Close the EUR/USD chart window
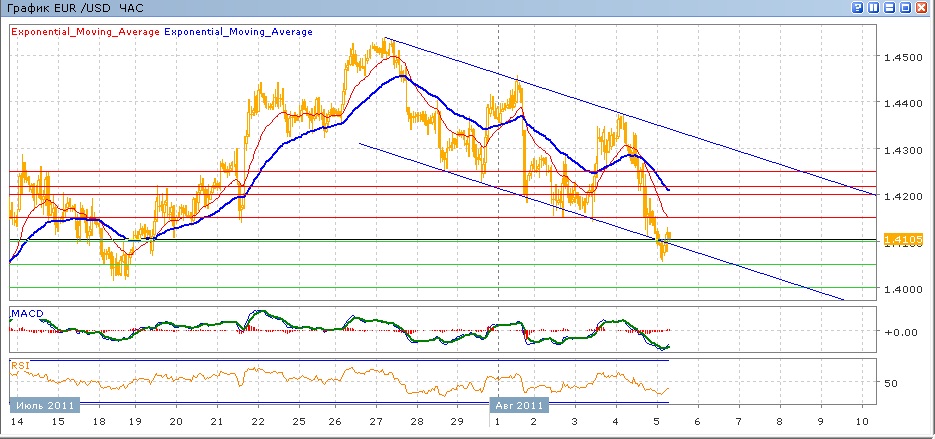935x439 pixels. tap(923, 8)
